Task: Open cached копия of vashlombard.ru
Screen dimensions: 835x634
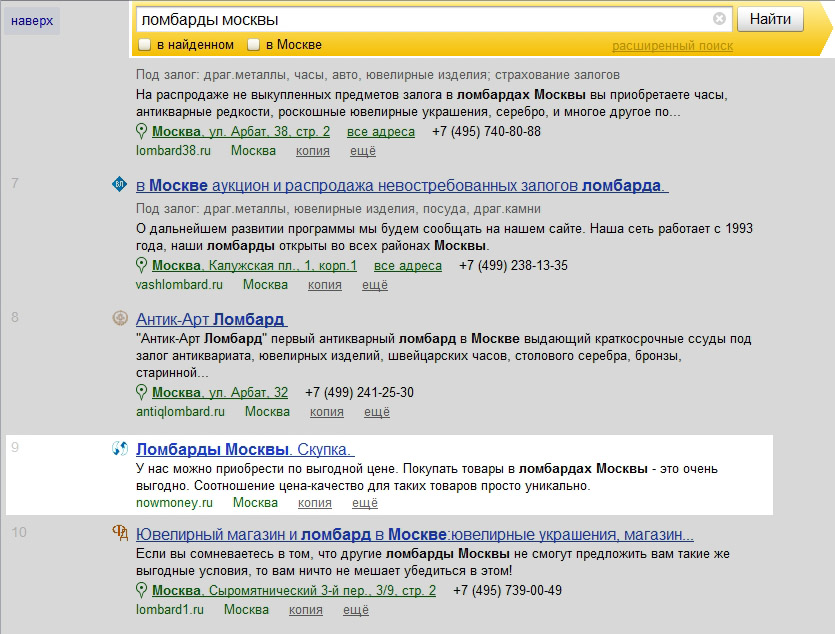Action: (x=325, y=285)
